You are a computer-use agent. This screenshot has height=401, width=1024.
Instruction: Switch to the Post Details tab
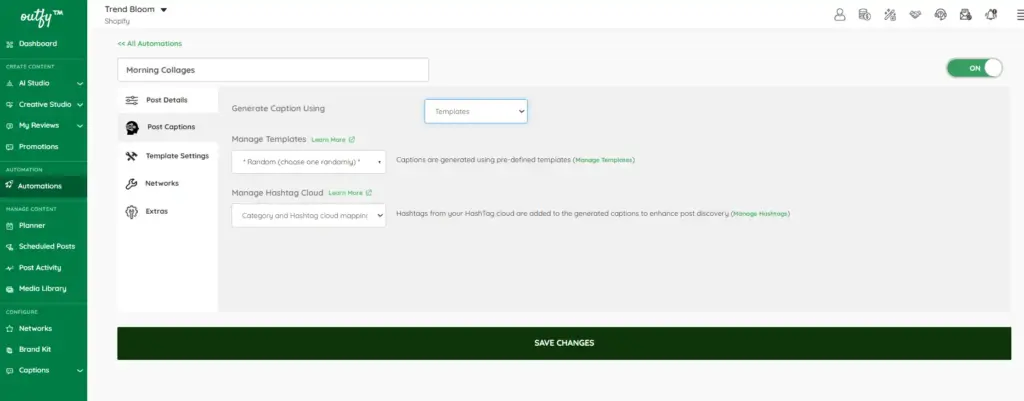tap(168, 100)
